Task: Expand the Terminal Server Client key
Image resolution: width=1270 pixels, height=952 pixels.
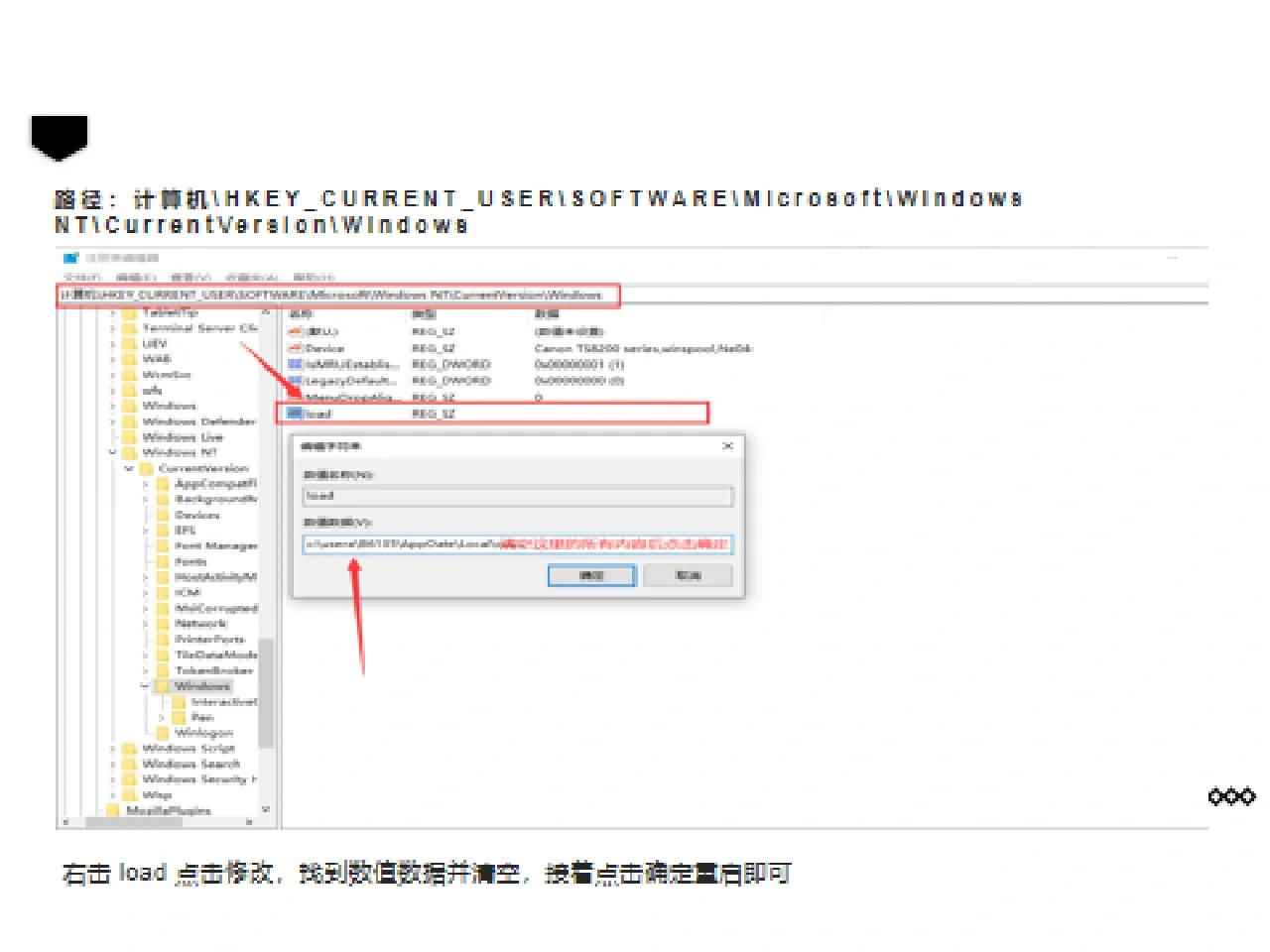Action: 113,328
